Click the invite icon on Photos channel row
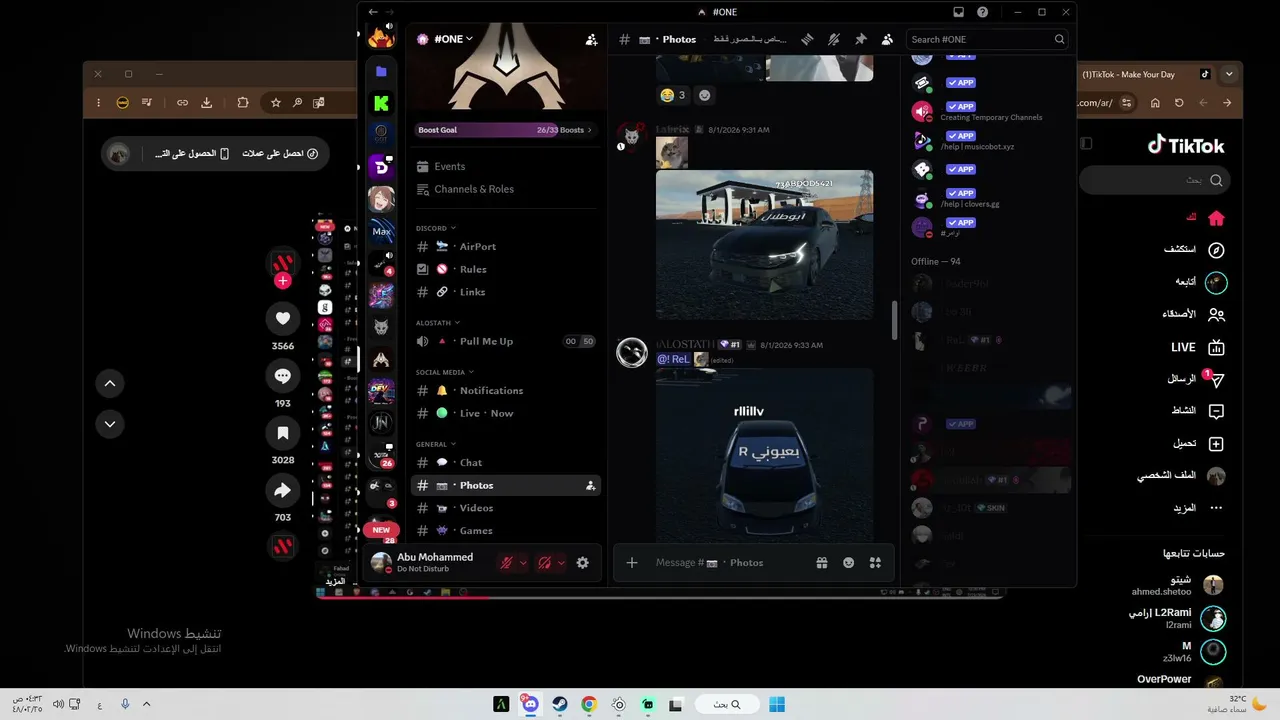This screenshot has width=1280, height=720. point(590,485)
